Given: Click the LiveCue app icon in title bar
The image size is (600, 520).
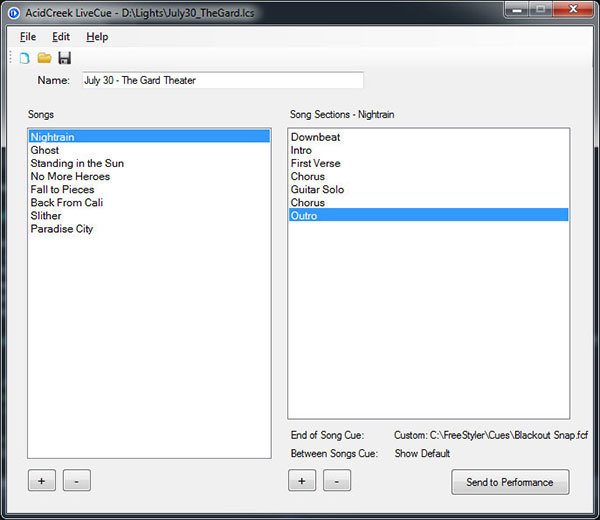Looking at the screenshot, I should [x=14, y=12].
